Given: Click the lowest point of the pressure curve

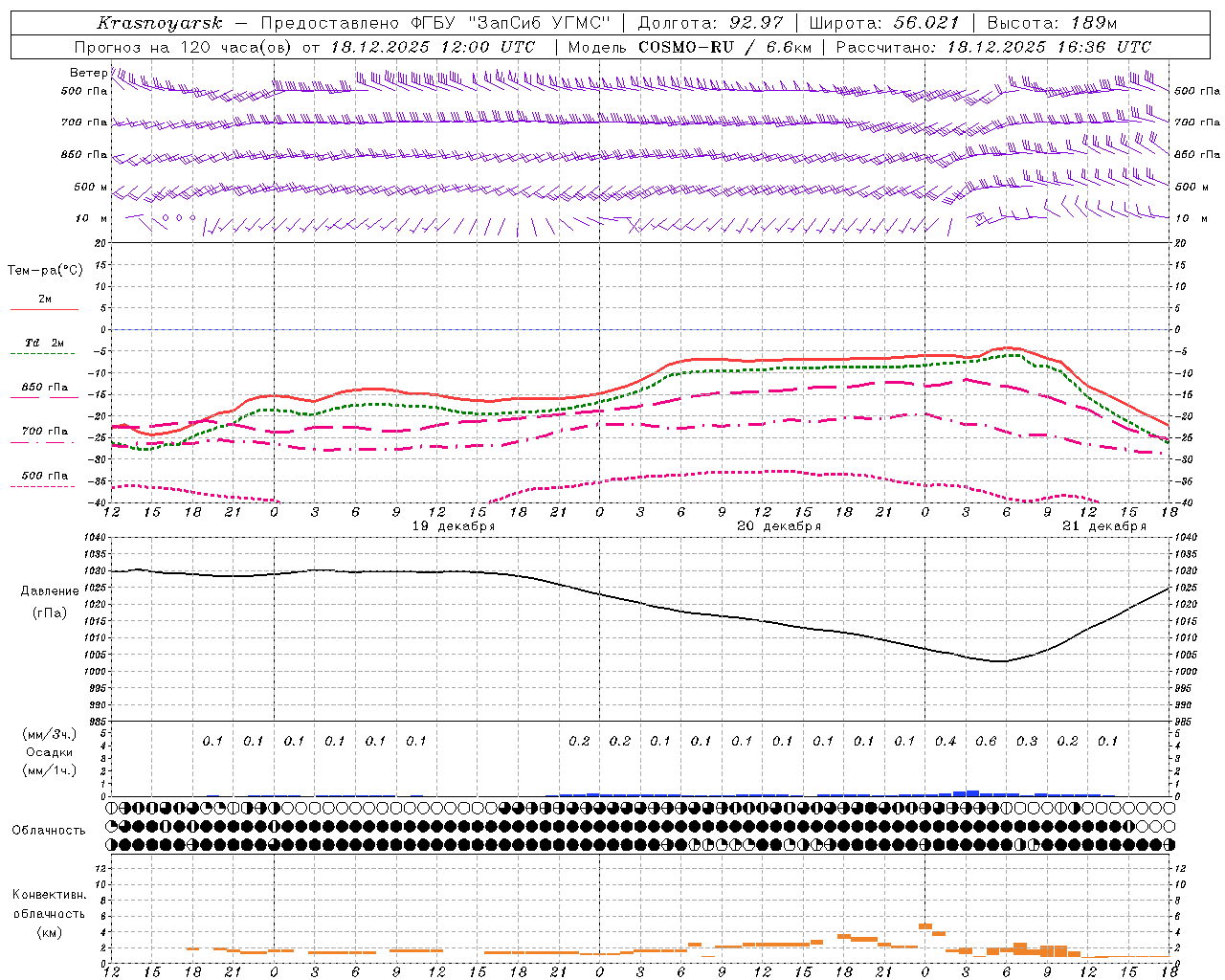Looking at the screenshot, I should (998, 661).
